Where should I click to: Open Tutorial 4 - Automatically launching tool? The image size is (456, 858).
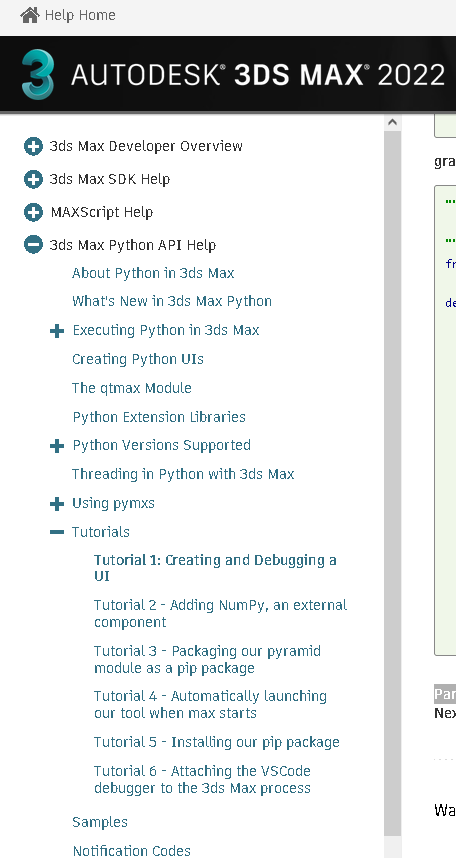pyautogui.click(x=210, y=704)
